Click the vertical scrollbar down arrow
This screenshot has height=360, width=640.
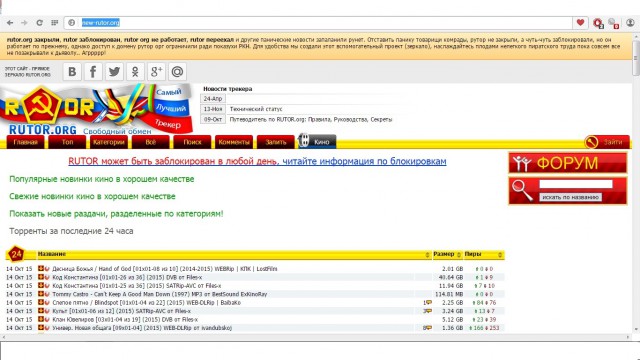point(636,329)
